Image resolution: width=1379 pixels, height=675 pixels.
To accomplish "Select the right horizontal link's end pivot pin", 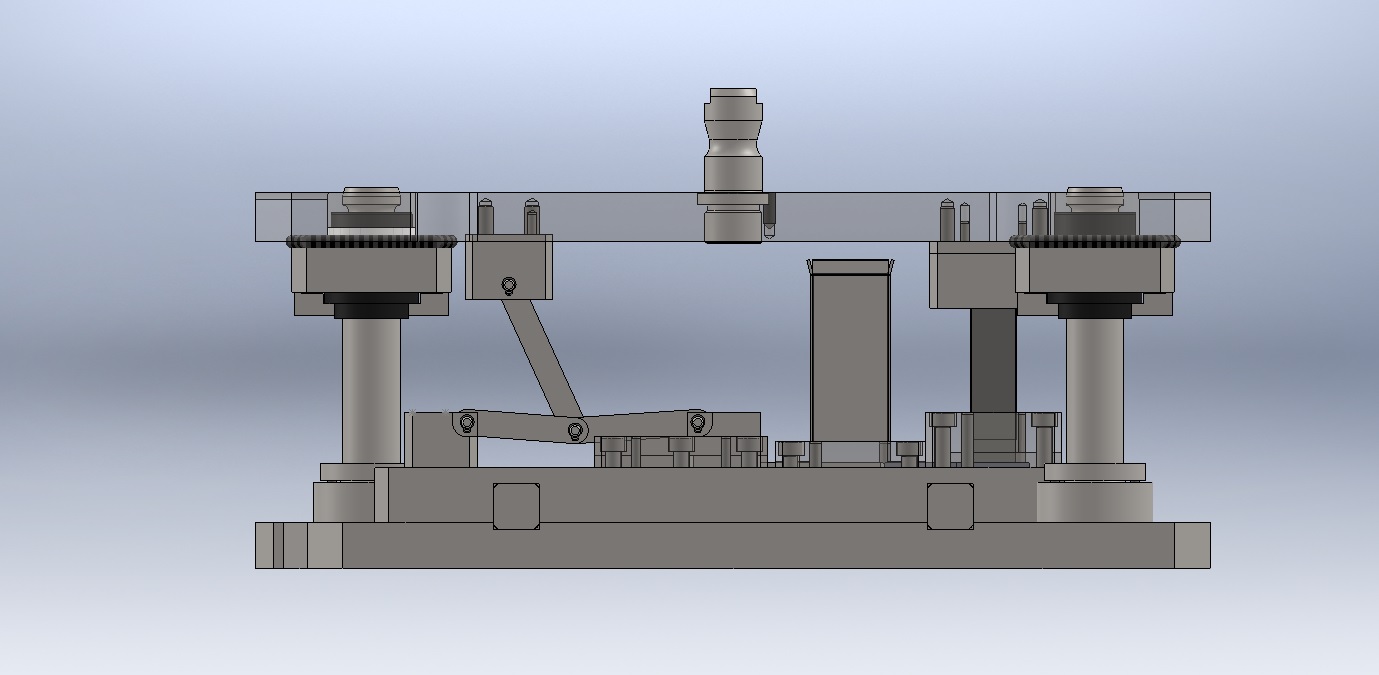I will coord(698,422).
